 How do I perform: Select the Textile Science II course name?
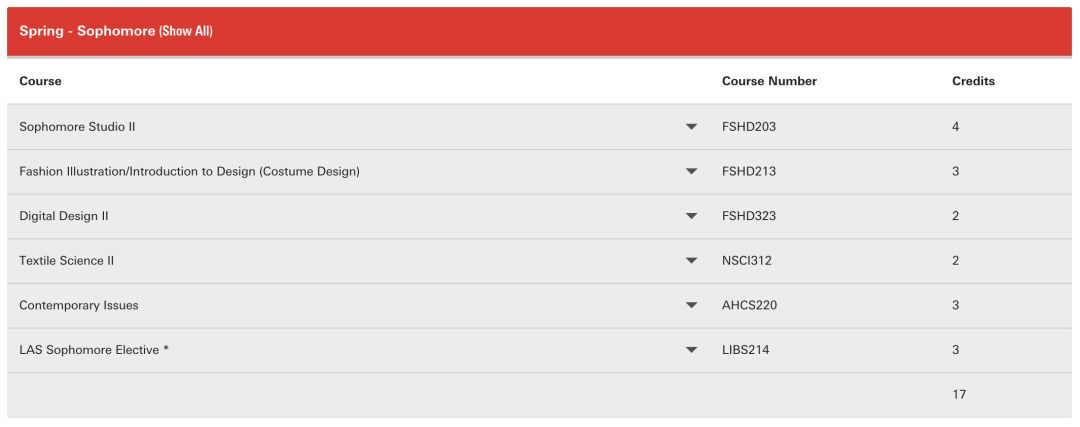(x=67, y=261)
